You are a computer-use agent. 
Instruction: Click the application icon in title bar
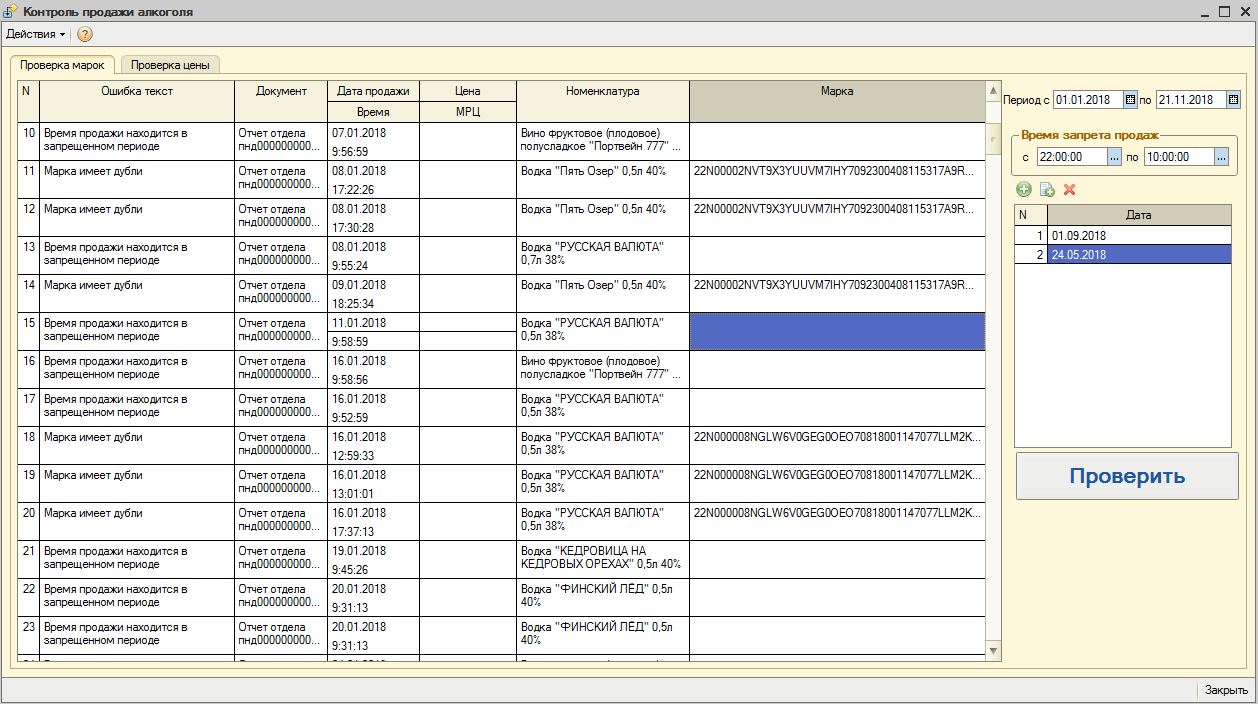[x=11, y=12]
